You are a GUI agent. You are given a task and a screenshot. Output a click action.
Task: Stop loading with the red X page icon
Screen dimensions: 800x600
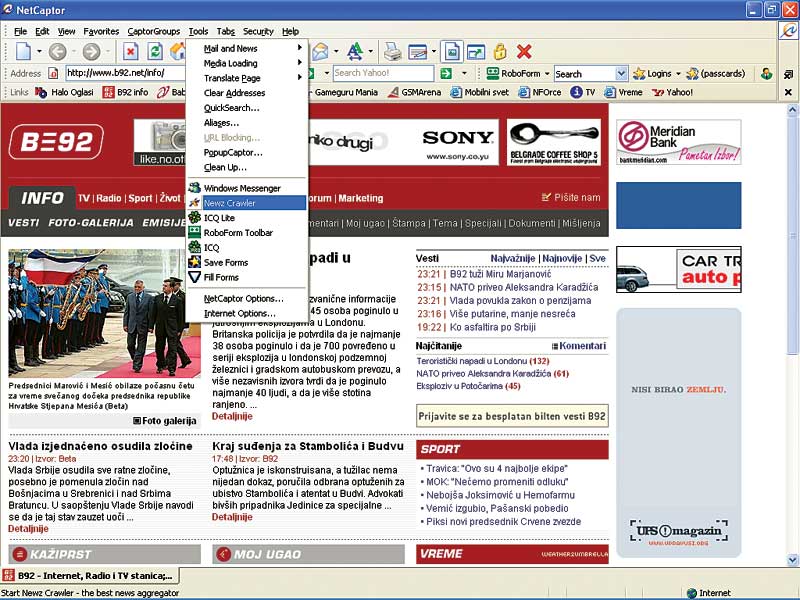(131, 52)
